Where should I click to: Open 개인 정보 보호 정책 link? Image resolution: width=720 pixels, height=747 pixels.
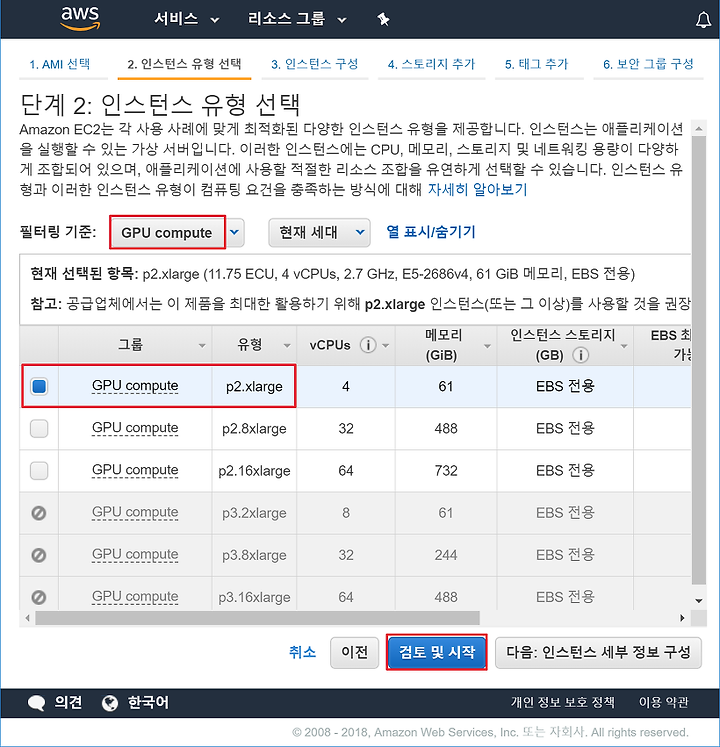coord(563,702)
